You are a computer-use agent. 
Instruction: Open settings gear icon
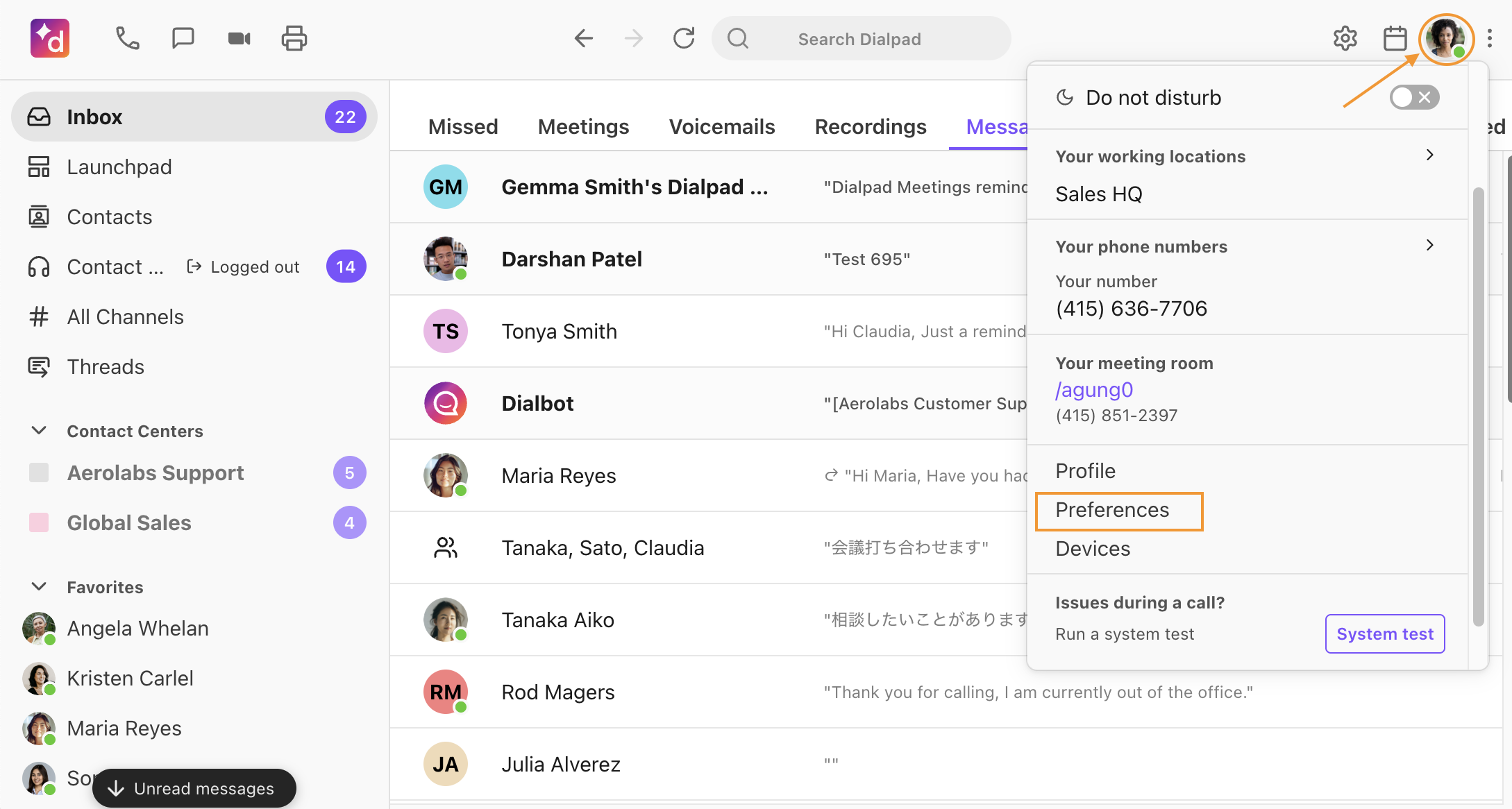[x=1345, y=38]
